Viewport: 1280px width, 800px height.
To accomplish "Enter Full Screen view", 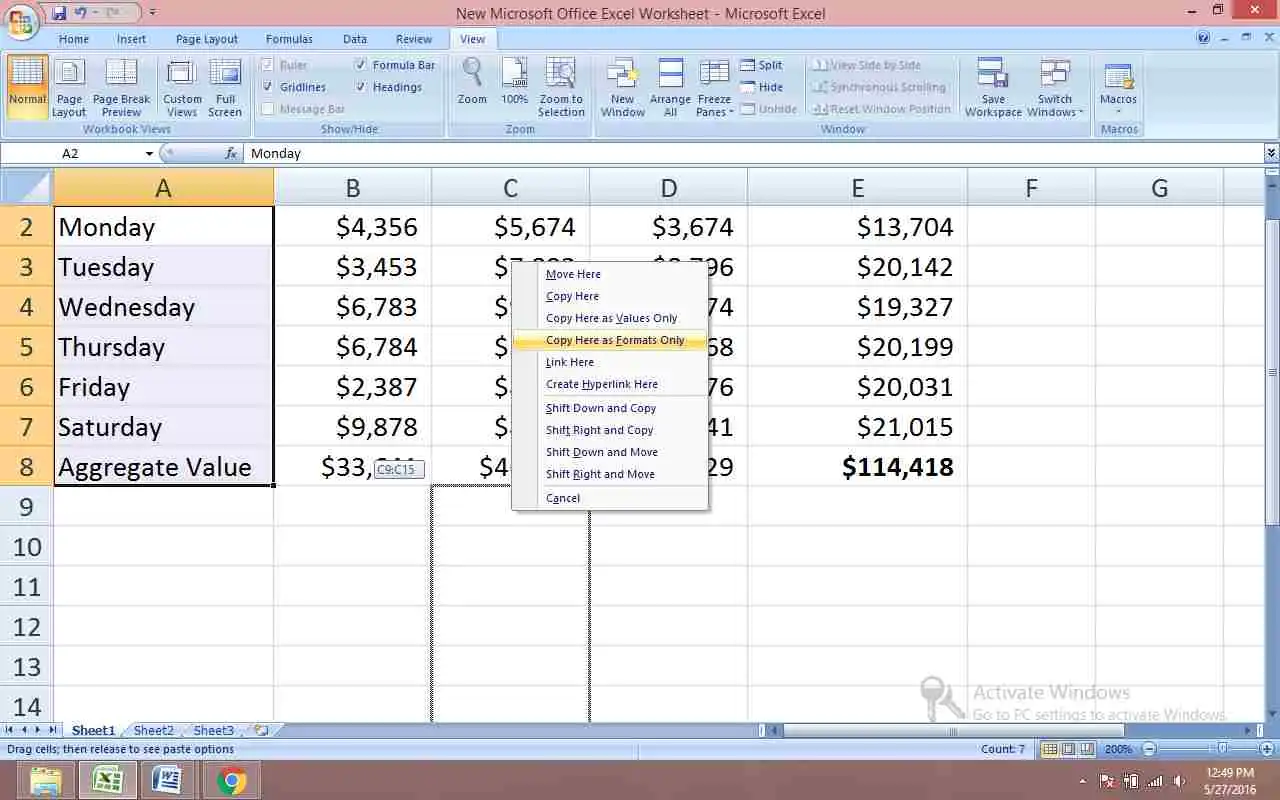I will tap(225, 87).
